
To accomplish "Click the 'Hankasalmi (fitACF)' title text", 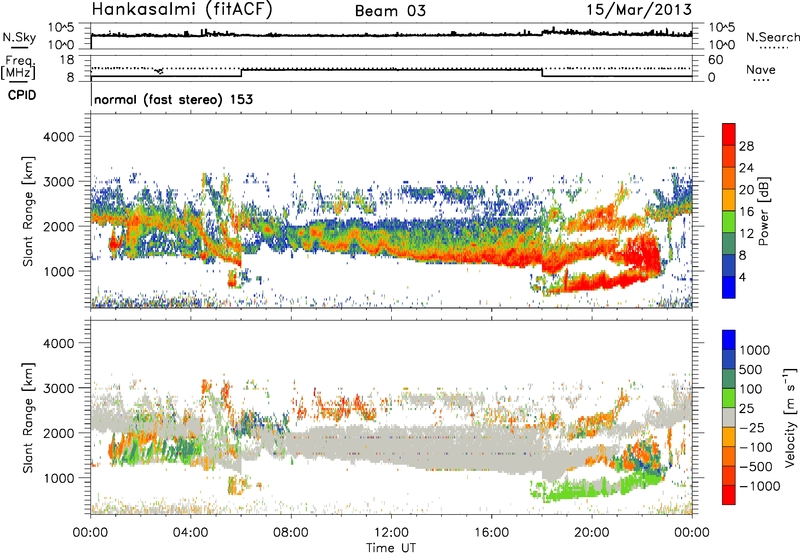I will pyautogui.click(x=182, y=10).
